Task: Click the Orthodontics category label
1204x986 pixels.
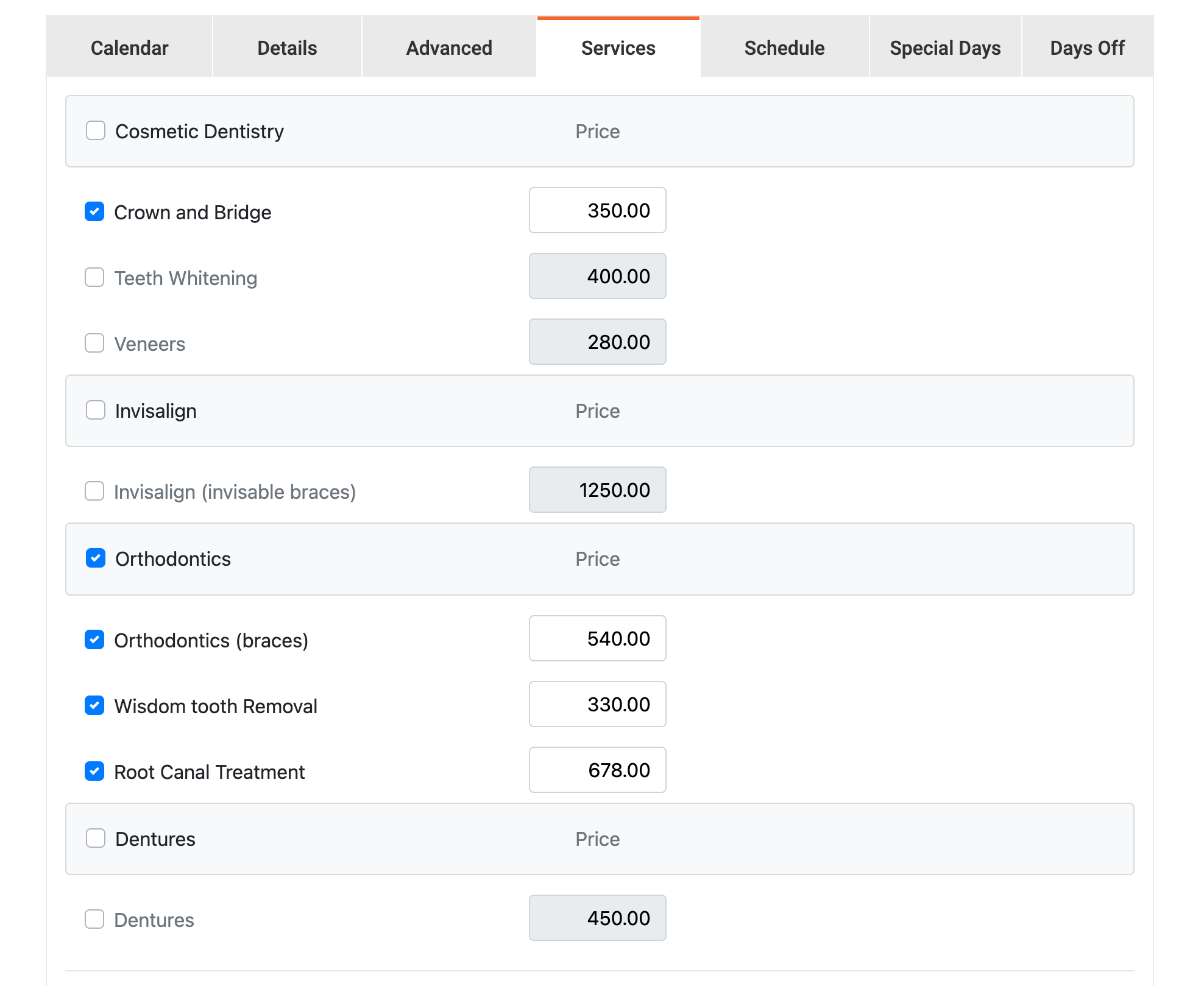Action: click(x=173, y=559)
